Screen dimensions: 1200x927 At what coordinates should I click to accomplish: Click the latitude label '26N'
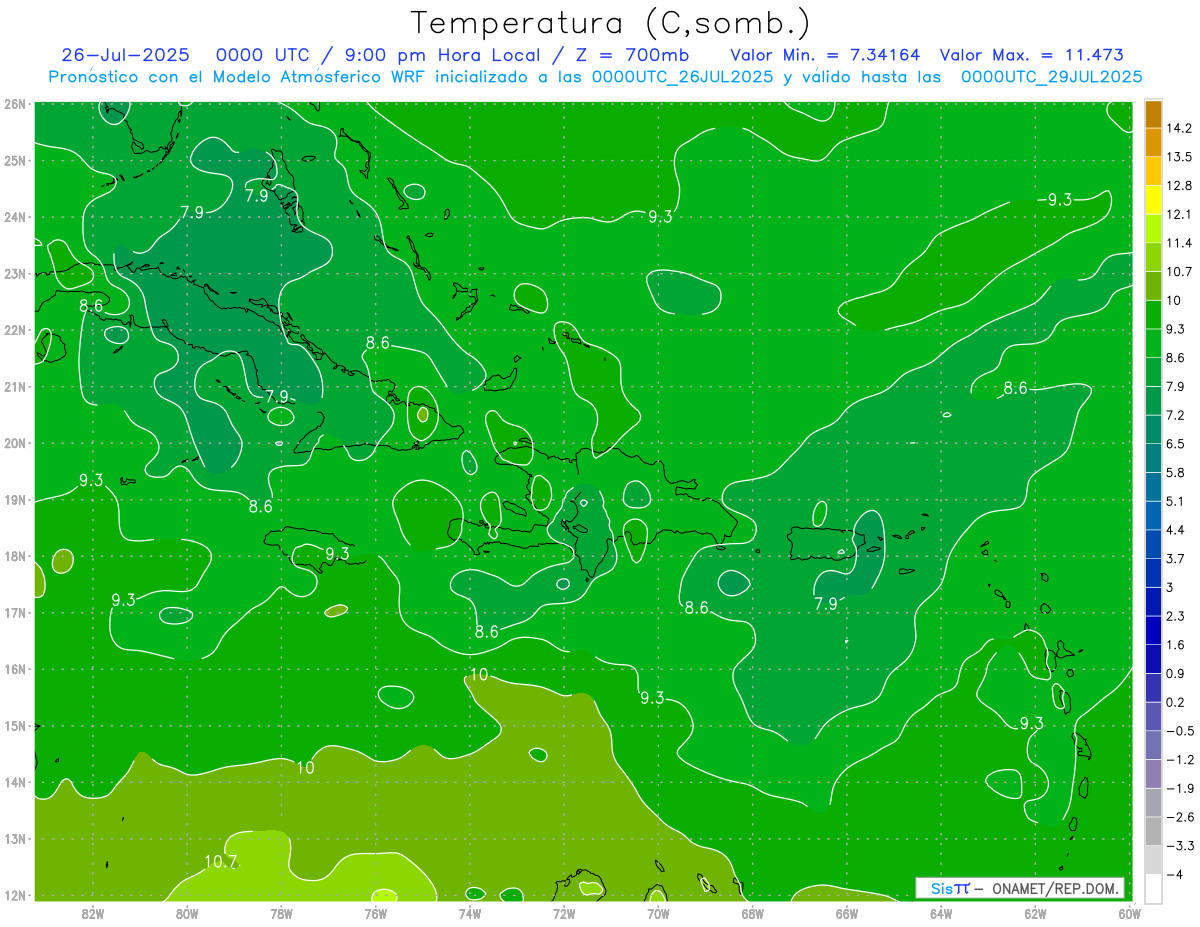point(14,104)
